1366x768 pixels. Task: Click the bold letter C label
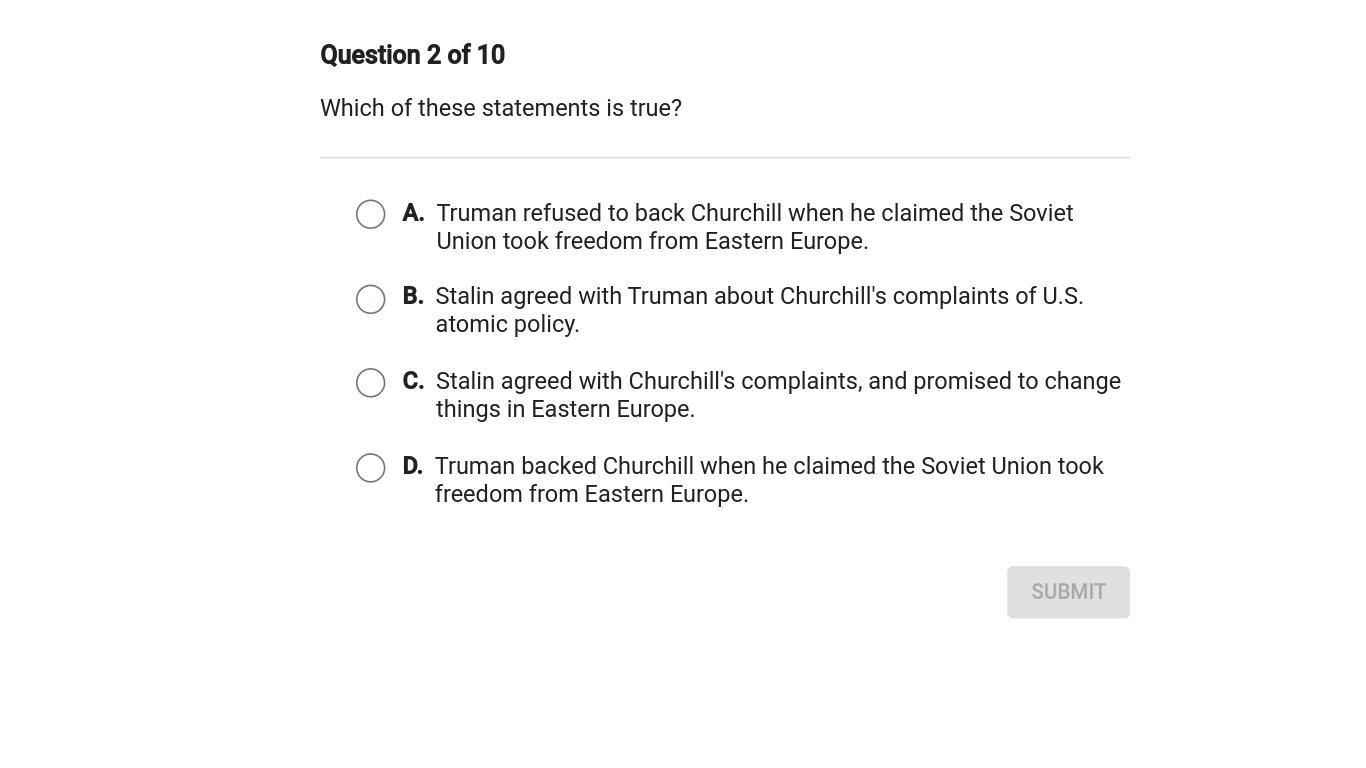[x=413, y=381]
